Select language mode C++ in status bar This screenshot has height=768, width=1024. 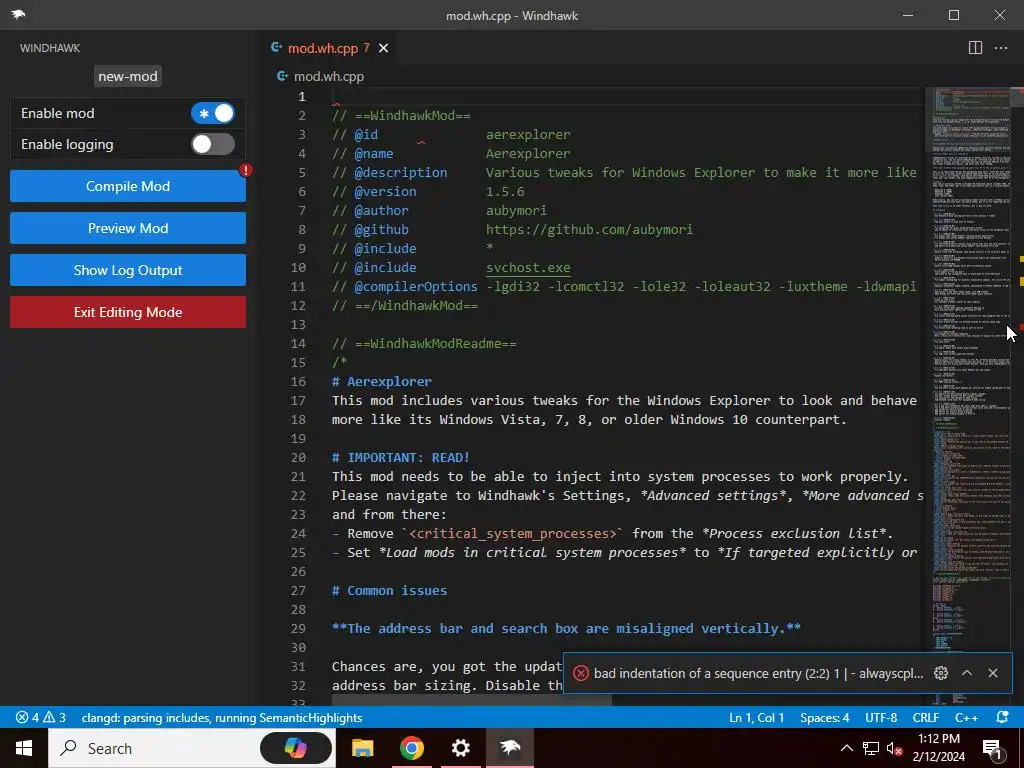point(967,718)
